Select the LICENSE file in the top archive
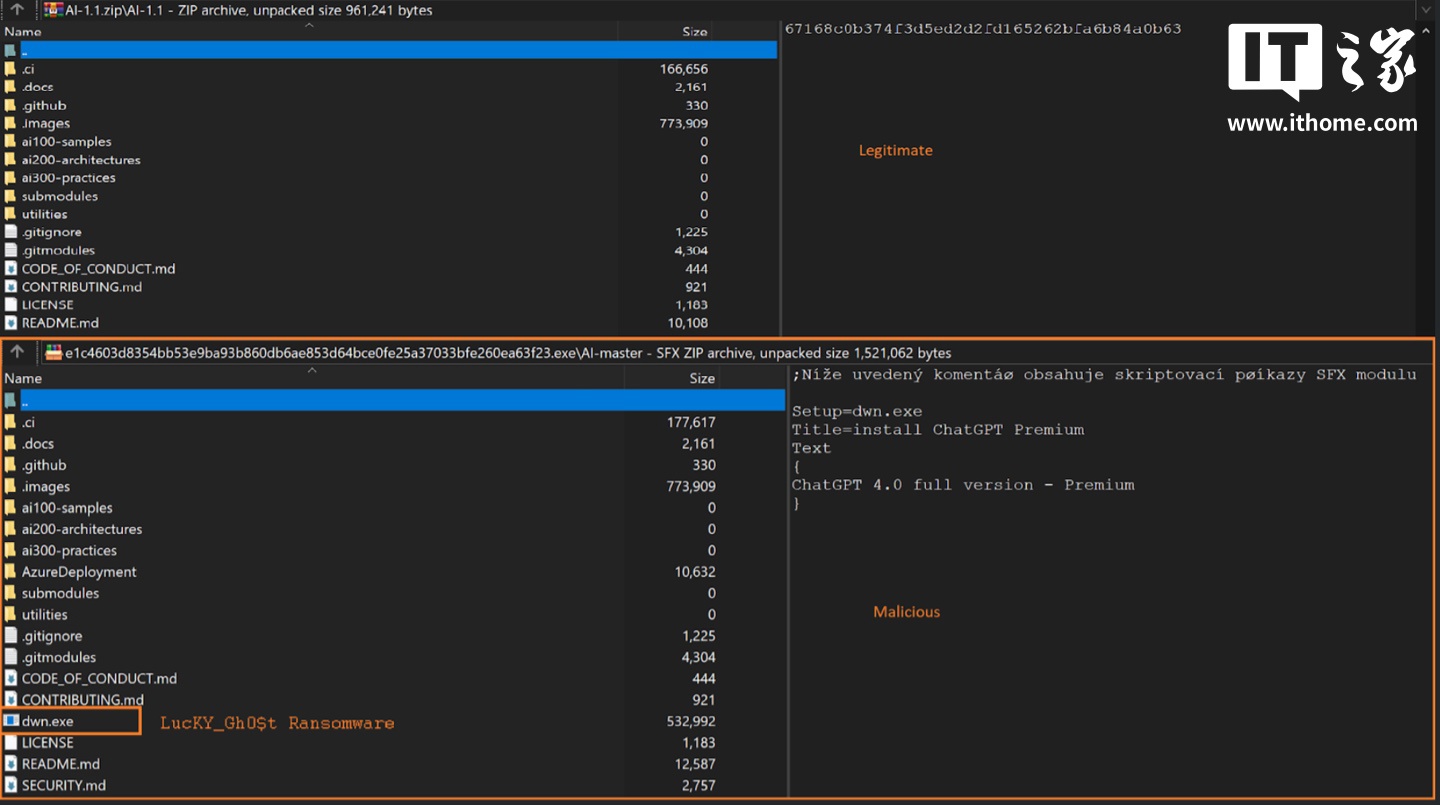Viewport: 1440px width, 805px height. pyautogui.click(x=48, y=305)
